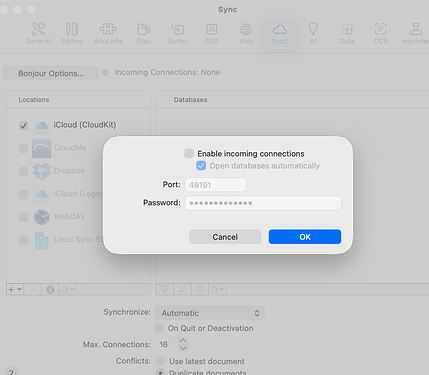Click the WebDAV globe icon
The width and height of the screenshot is (429, 375).
(x=42, y=217)
